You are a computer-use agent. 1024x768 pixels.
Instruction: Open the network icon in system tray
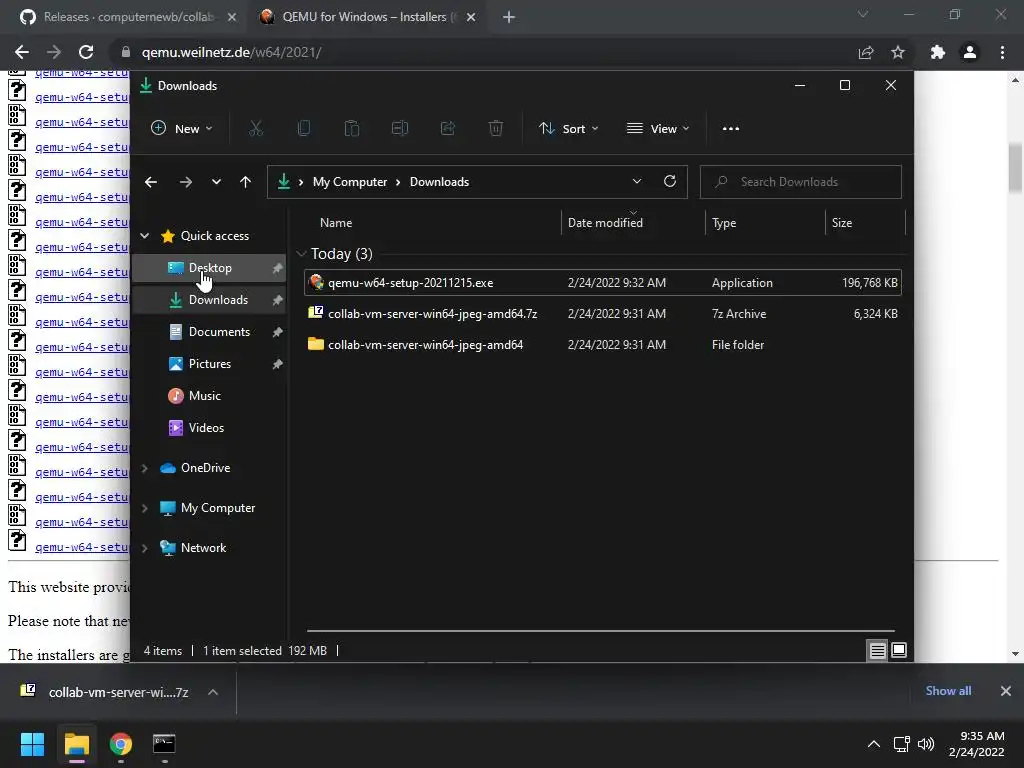902,744
